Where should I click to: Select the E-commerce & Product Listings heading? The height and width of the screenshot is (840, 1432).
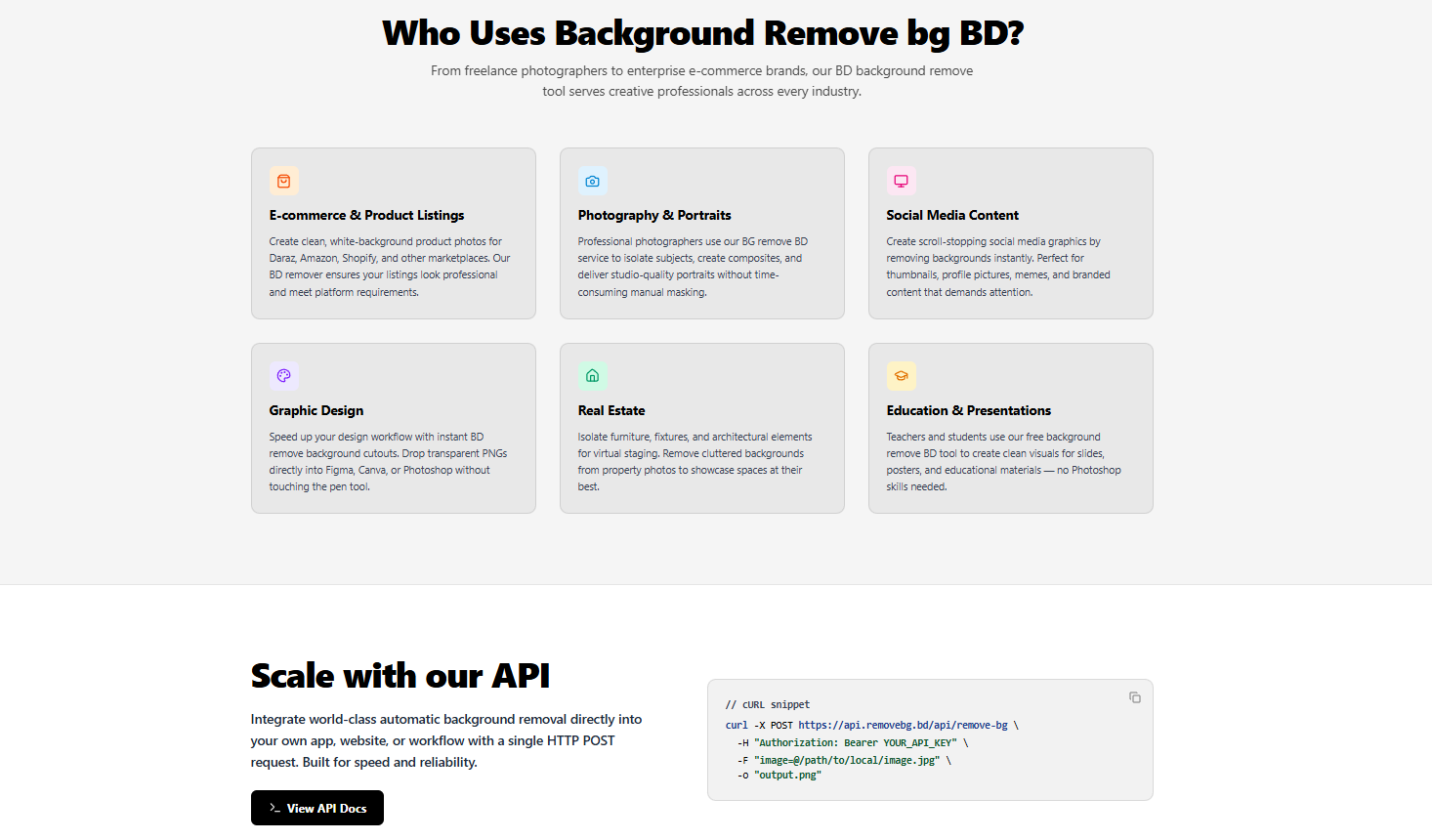pos(366,215)
